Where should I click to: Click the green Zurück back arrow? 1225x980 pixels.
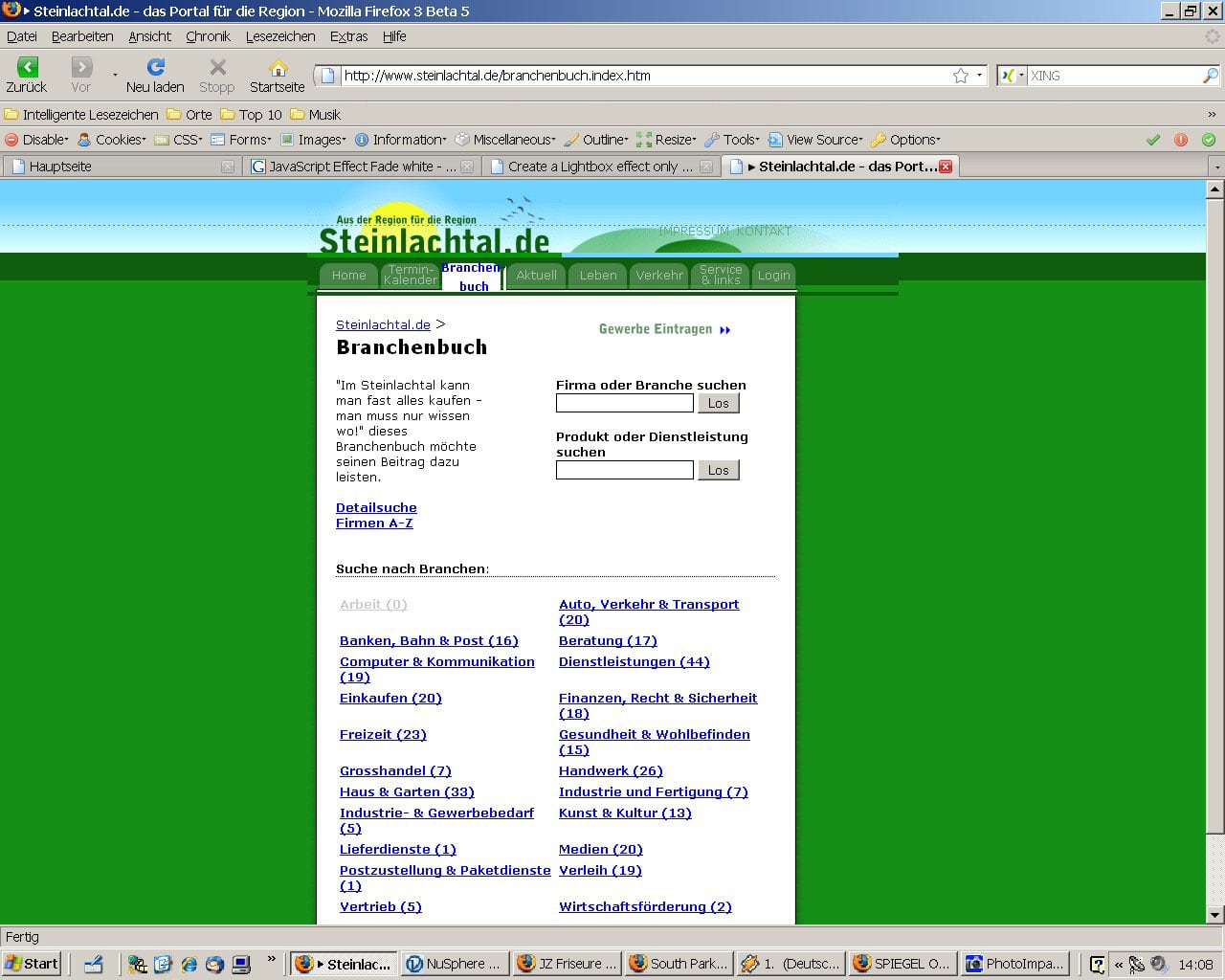click(x=27, y=67)
